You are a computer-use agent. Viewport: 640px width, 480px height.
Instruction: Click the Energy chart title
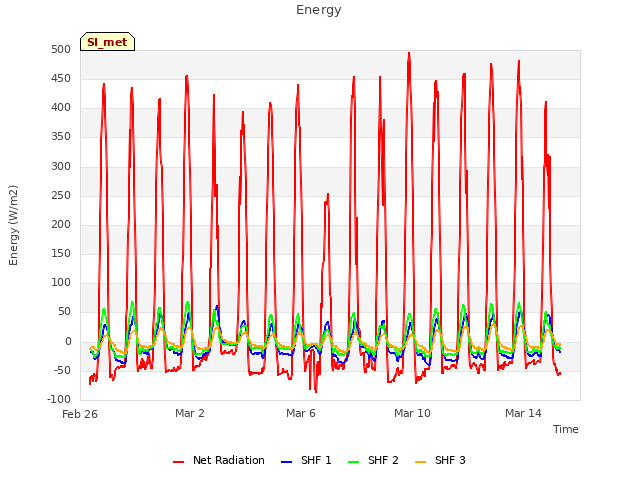(x=319, y=10)
